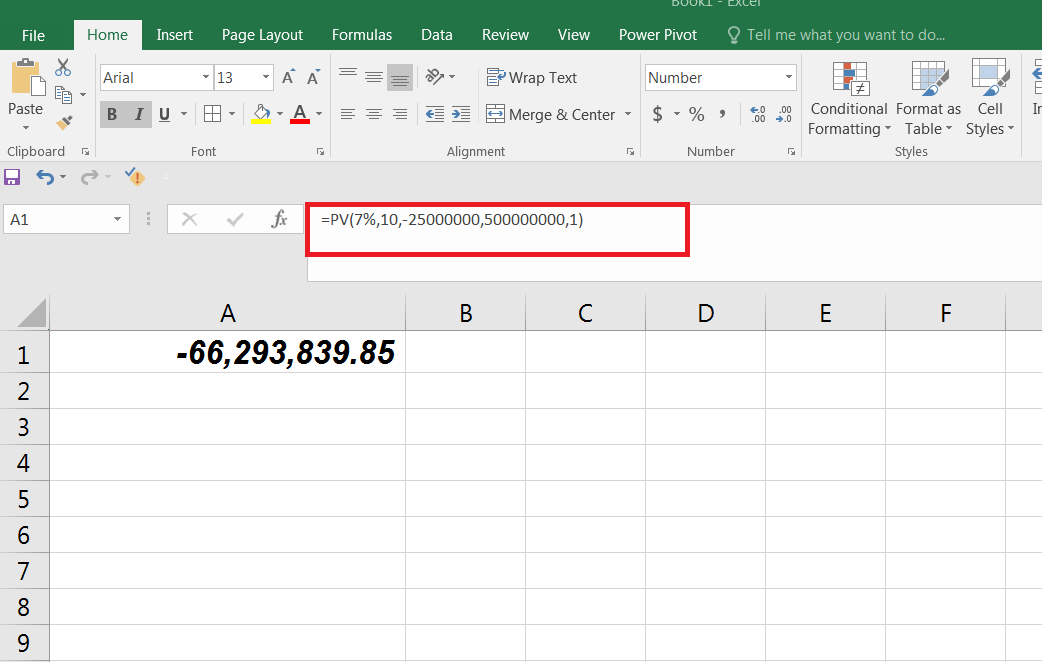The width and height of the screenshot is (1042, 662).
Task: Apply Accounting dollar format
Action: coord(657,114)
